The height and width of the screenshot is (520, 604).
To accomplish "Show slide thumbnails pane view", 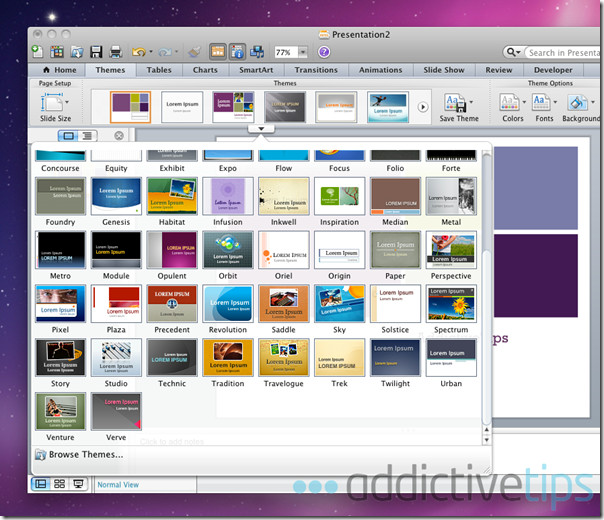I will coord(68,136).
